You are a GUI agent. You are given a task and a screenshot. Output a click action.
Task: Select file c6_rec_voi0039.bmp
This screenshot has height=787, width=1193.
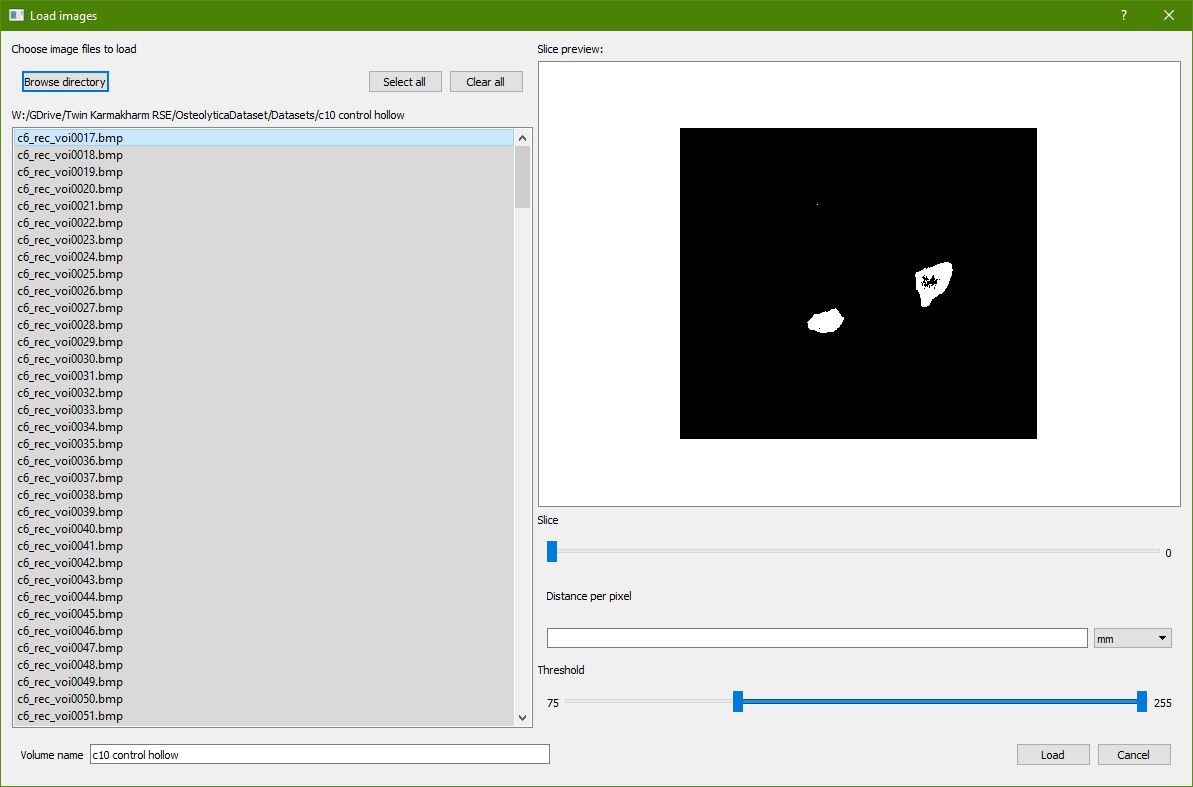(263, 511)
